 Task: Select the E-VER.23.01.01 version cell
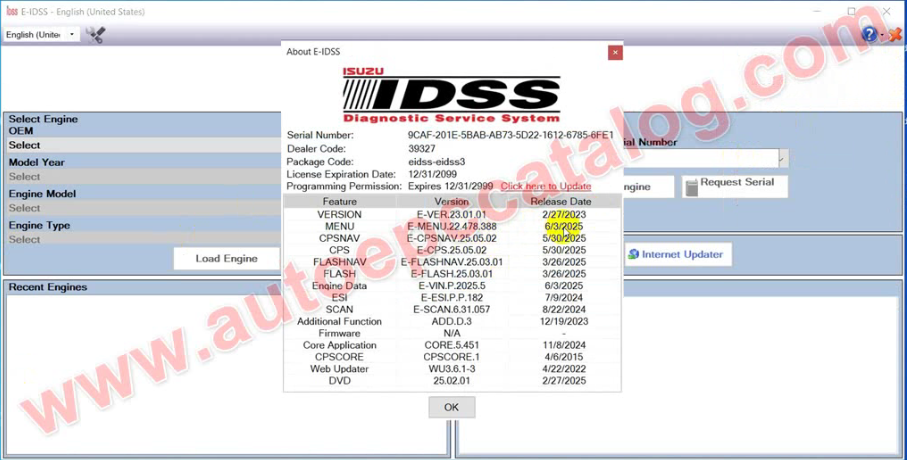tap(451, 215)
